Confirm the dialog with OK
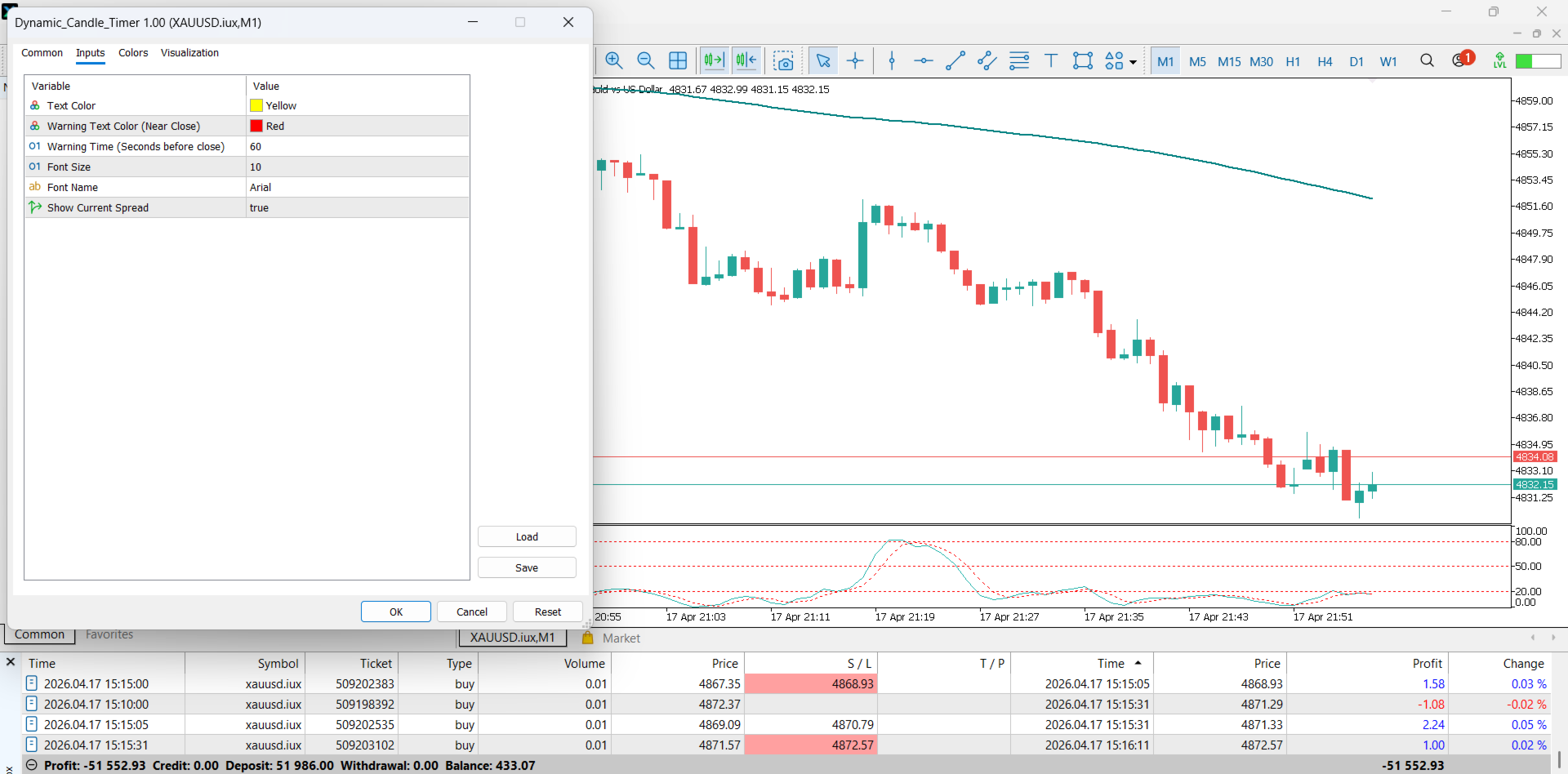This screenshot has height=774, width=1568. click(x=396, y=612)
